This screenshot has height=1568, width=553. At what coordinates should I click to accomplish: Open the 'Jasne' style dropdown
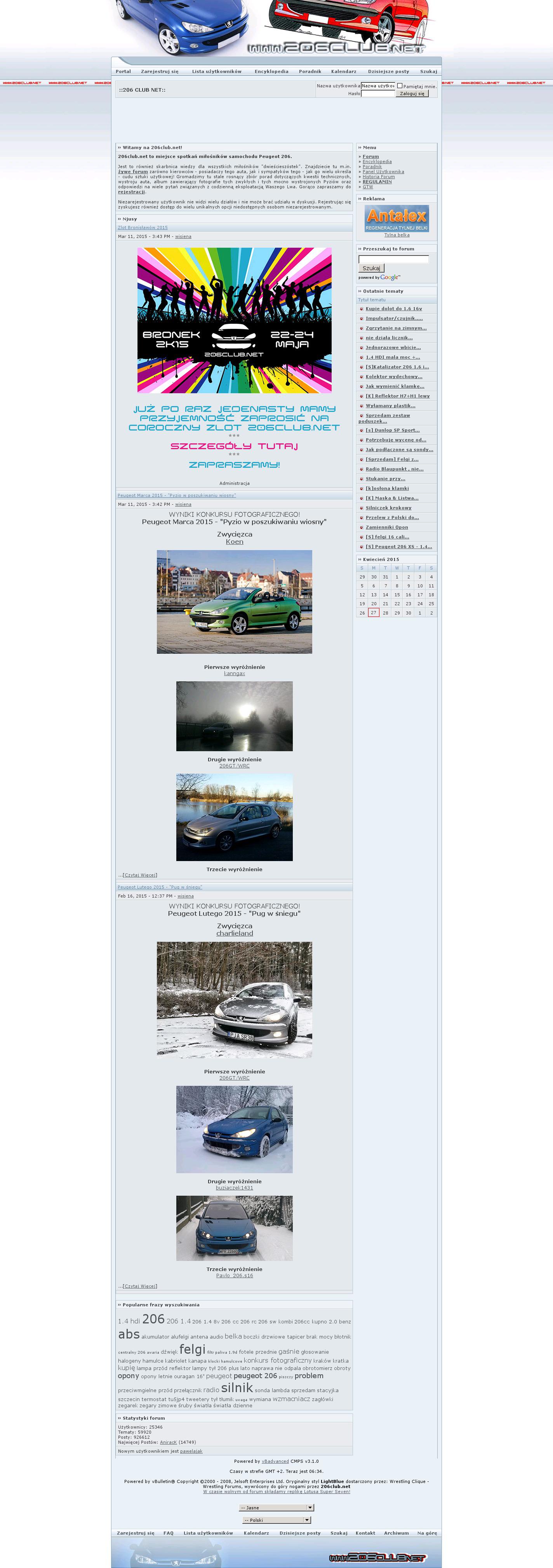click(x=276, y=1508)
